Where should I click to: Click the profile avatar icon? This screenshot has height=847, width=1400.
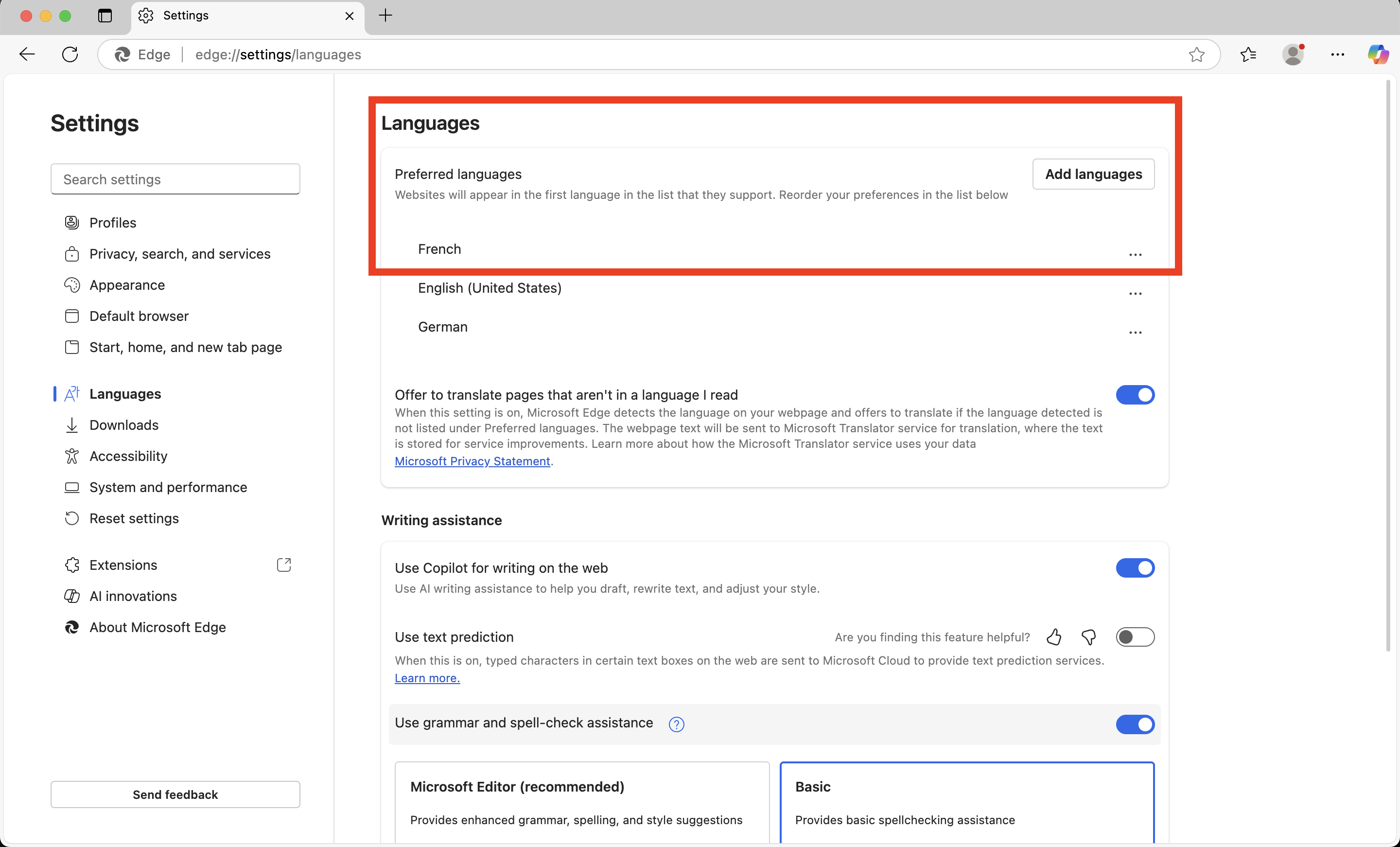pos(1293,54)
